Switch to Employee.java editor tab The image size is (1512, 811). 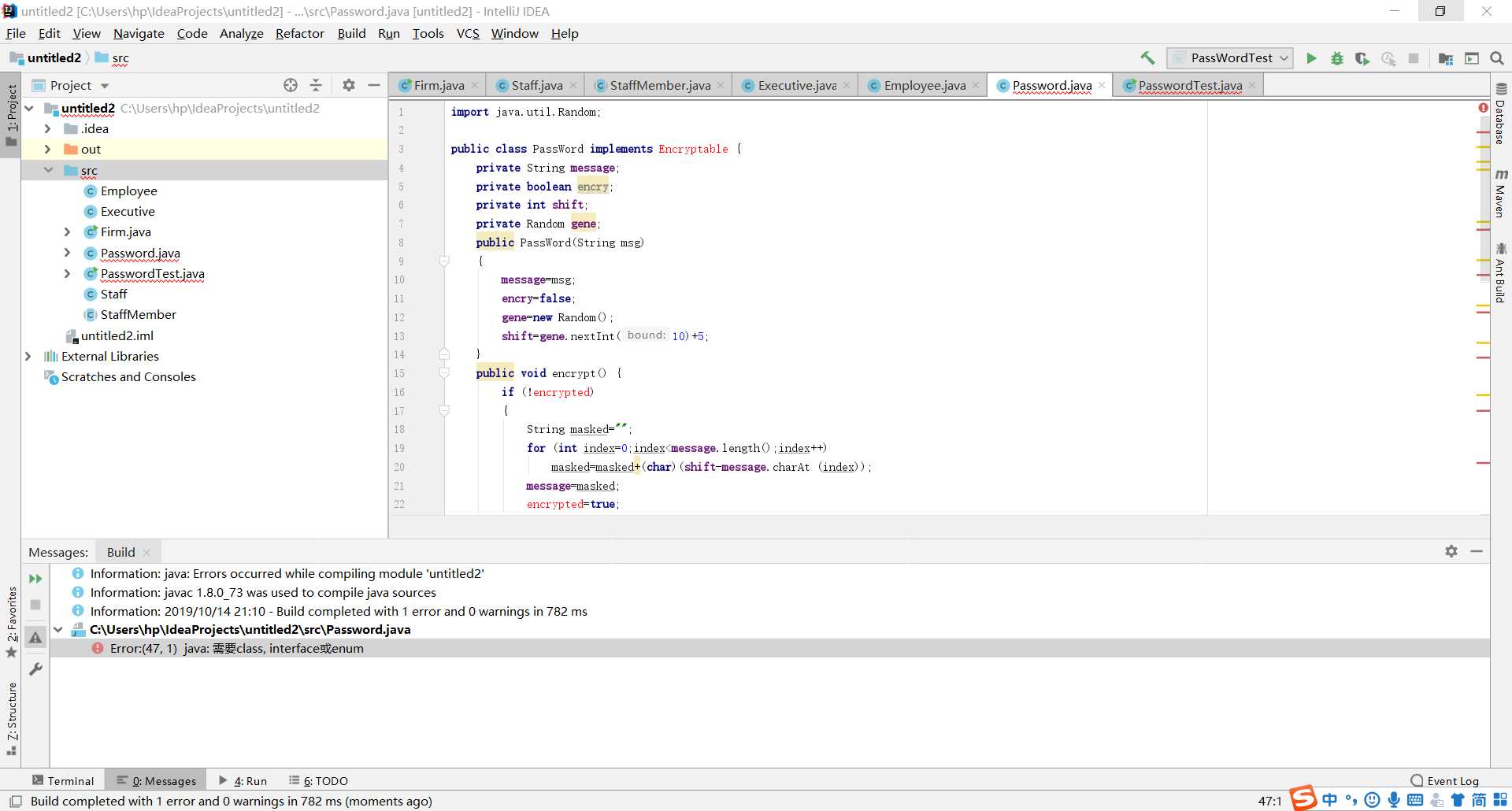924,85
